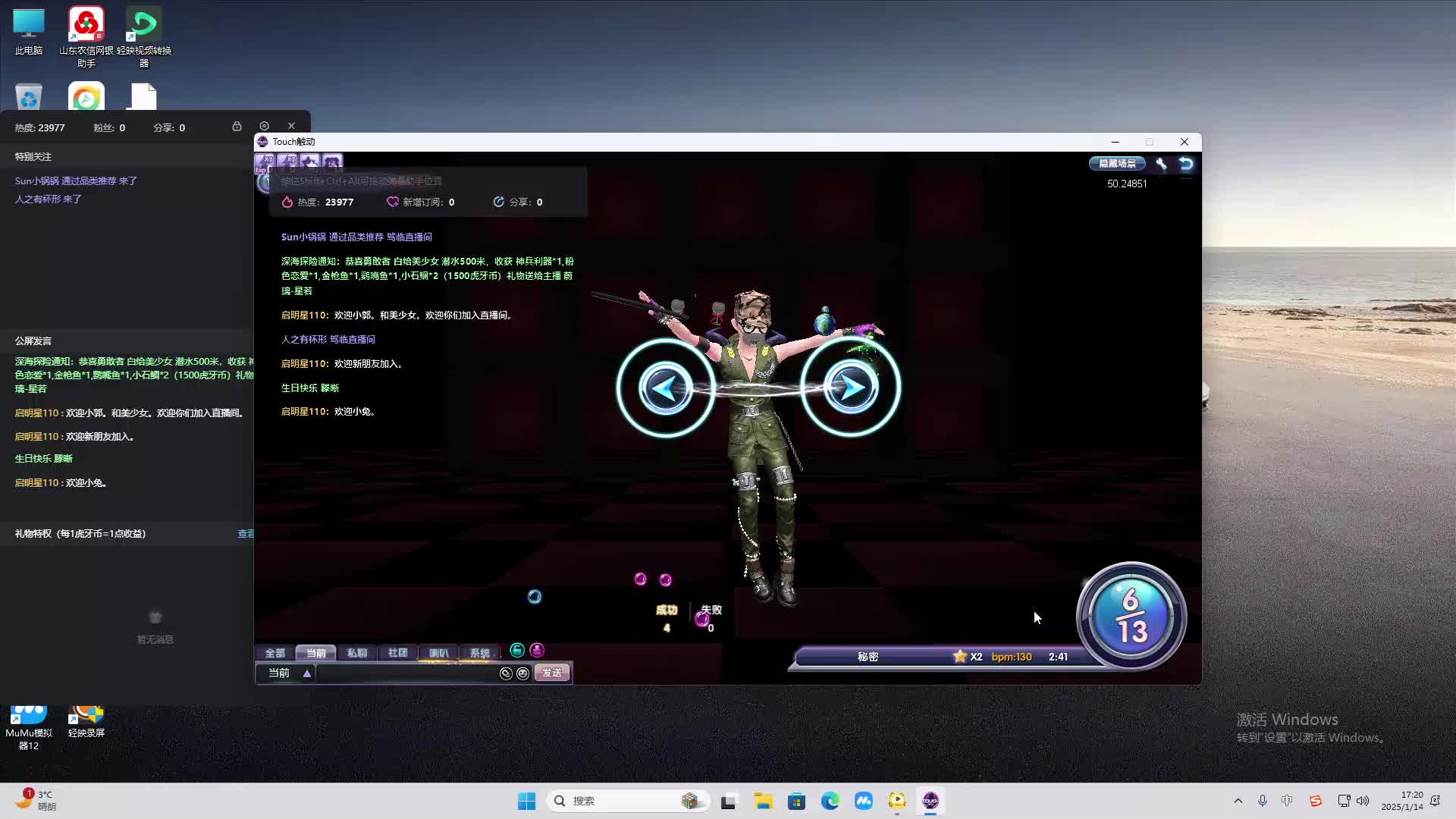
Task: Click the settings gear on streaming panel
Action: click(x=264, y=126)
